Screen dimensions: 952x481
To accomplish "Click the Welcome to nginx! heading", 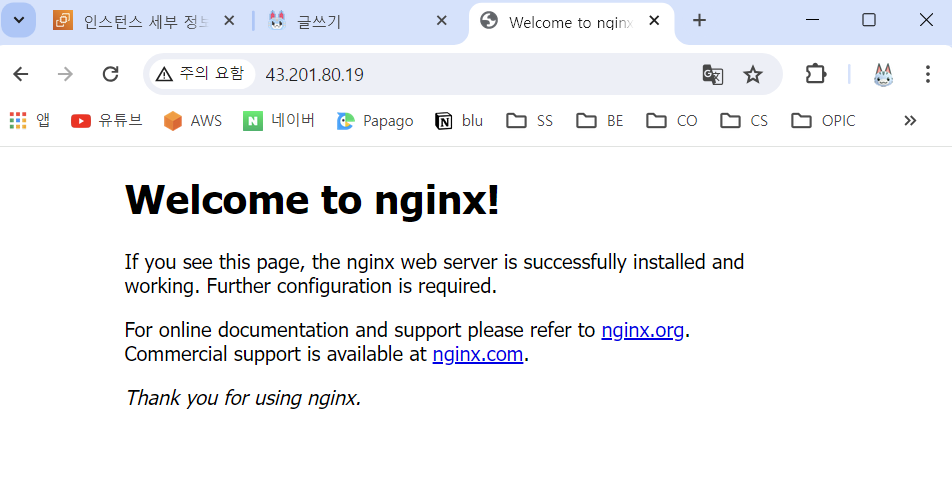I will [x=312, y=199].
